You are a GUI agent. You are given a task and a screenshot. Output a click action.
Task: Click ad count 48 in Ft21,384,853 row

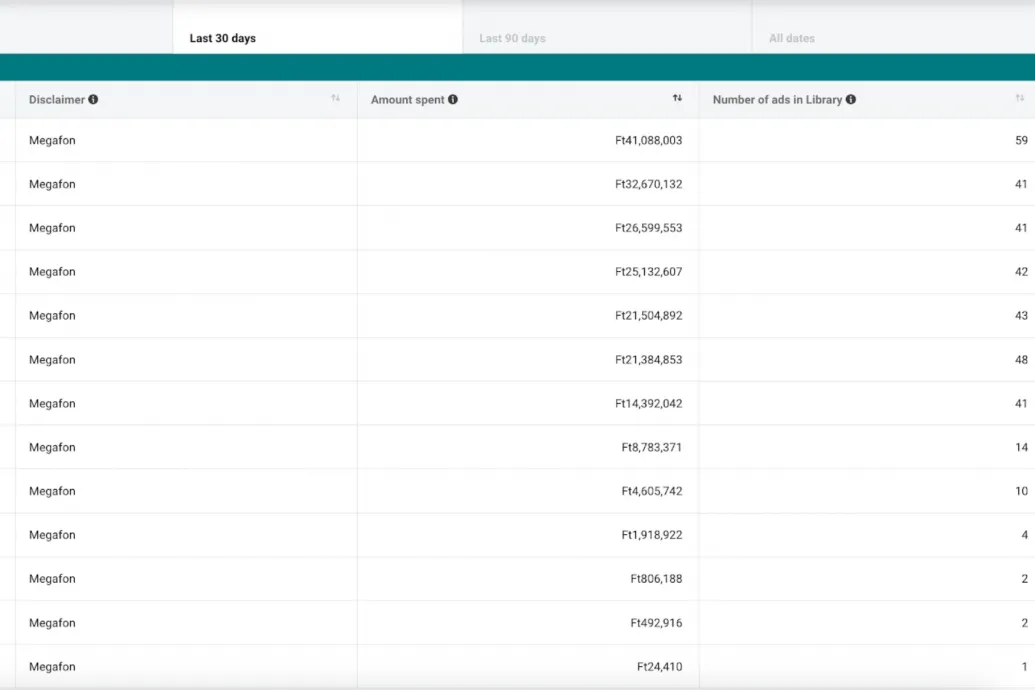click(x=1021, y=360)
